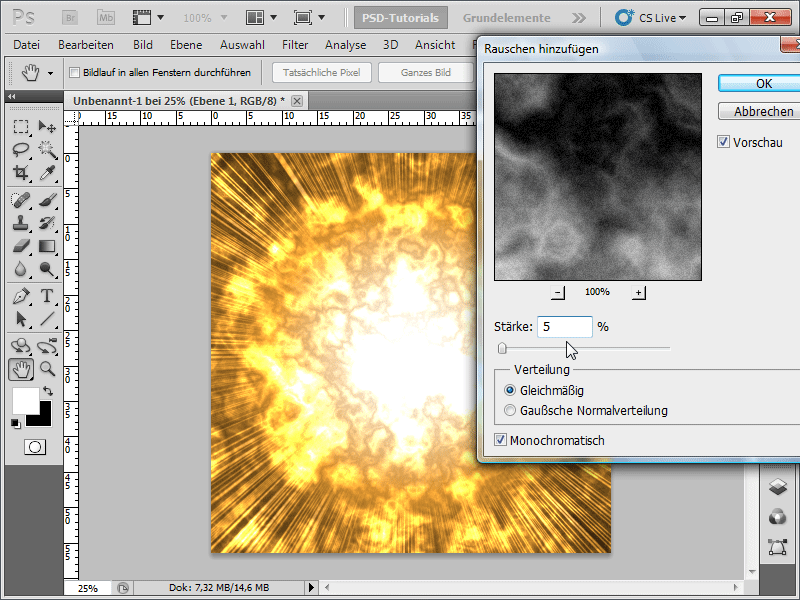Show more workspaces chevron
The image size is (800, 600).
[579, 18]
